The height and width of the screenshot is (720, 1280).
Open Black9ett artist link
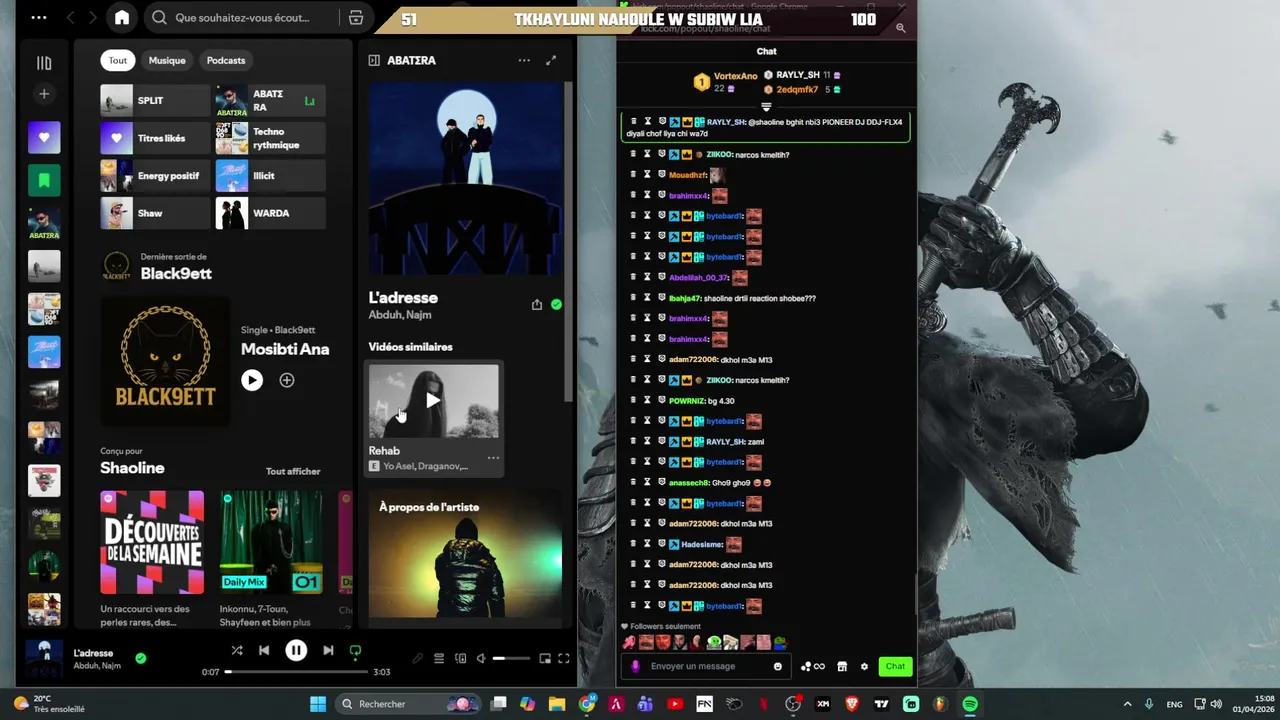click(x=176, y=274)
